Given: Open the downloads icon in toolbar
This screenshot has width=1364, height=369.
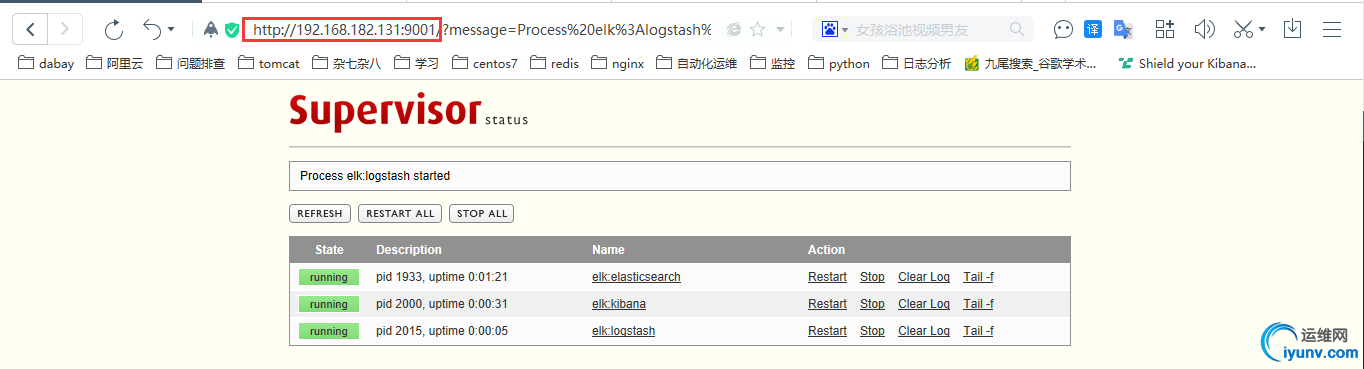Looking at the screenshot, I should point(1292,29).
